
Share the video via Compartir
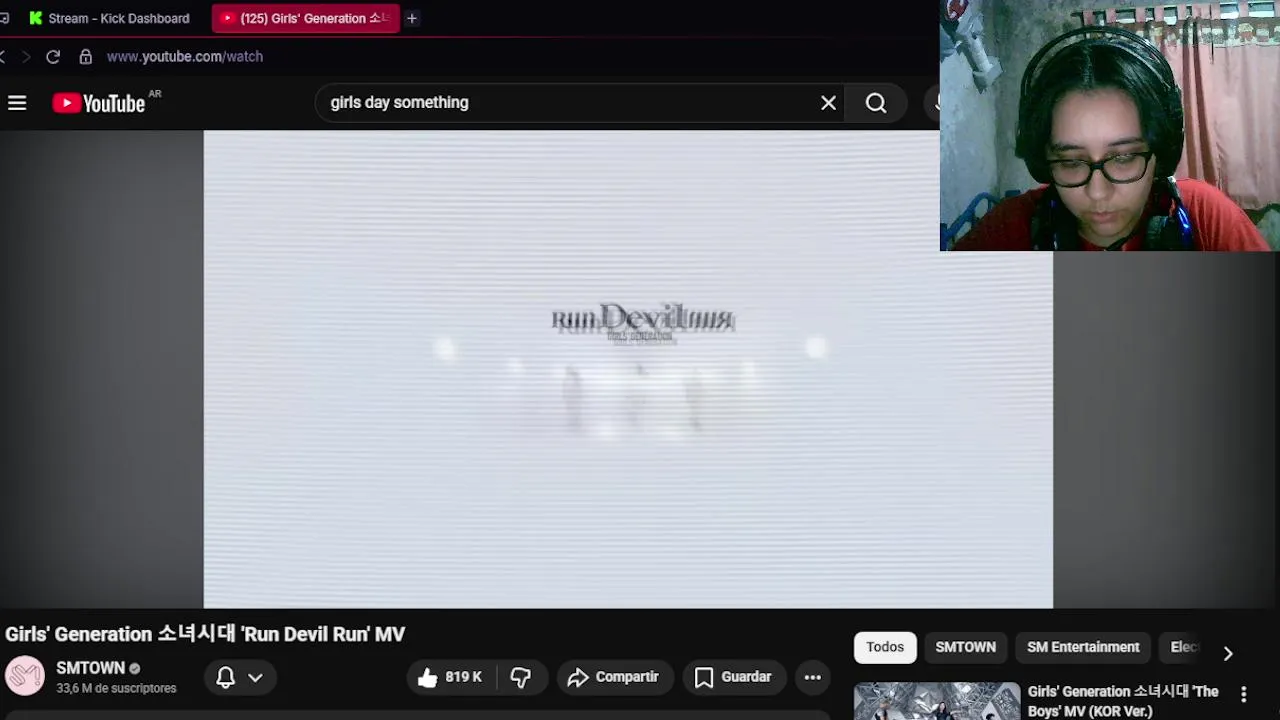[x=614, y=677]
